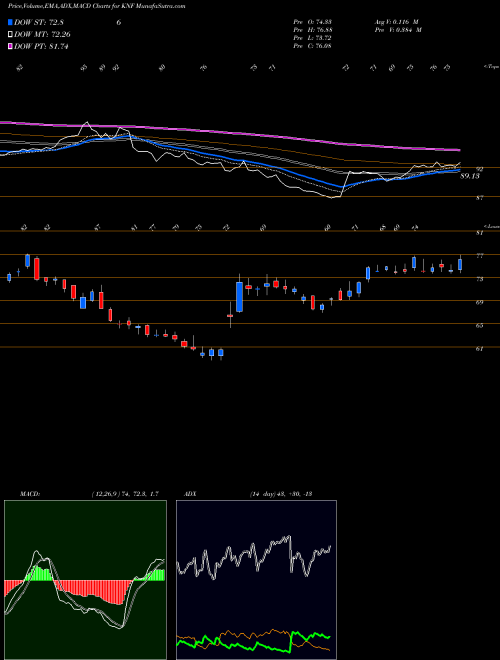Select the 'DOW MT: 72.26' value
500x660 pixels.
coord(43,35)
